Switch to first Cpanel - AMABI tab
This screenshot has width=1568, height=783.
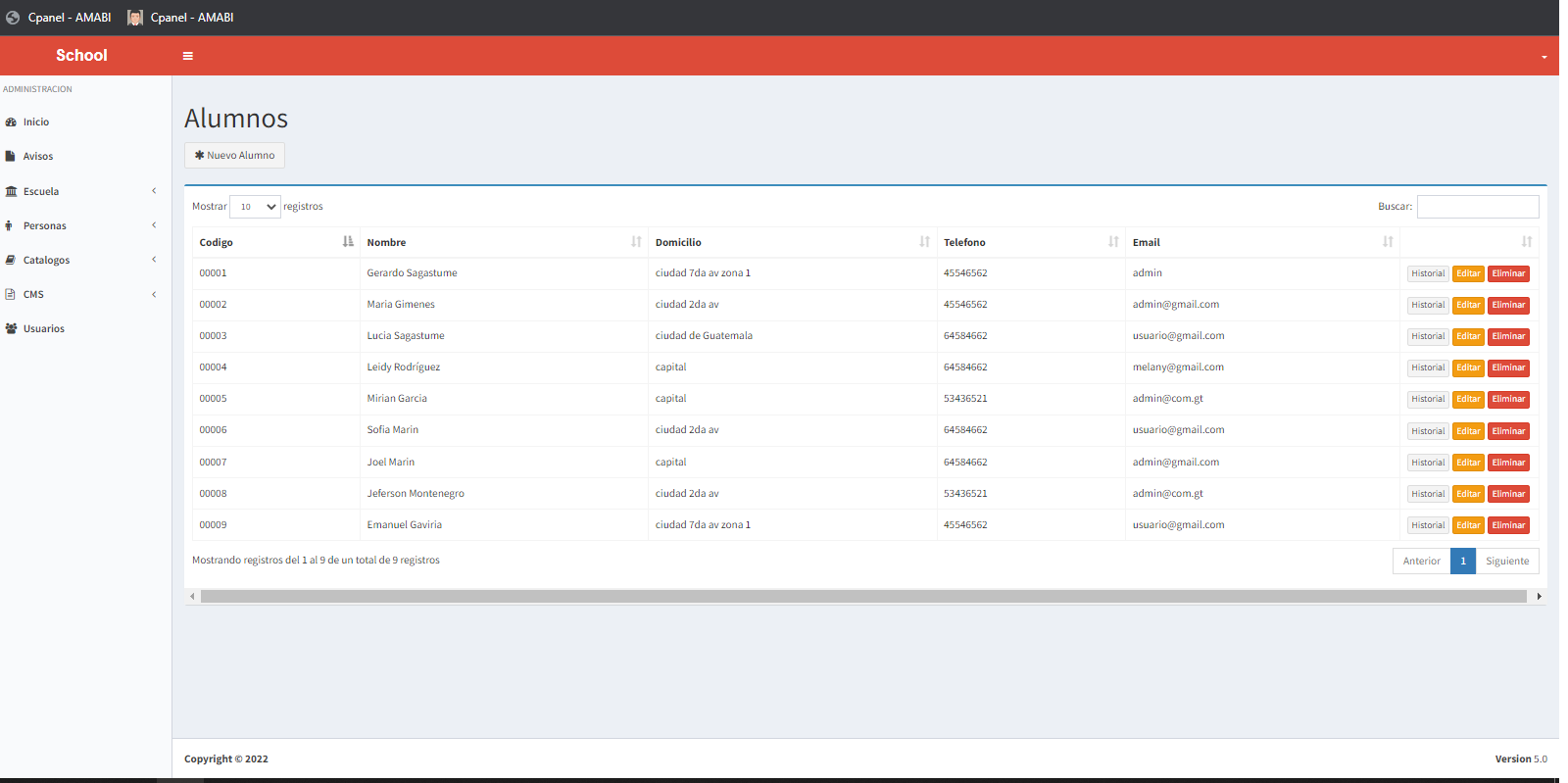click(59, 18)
